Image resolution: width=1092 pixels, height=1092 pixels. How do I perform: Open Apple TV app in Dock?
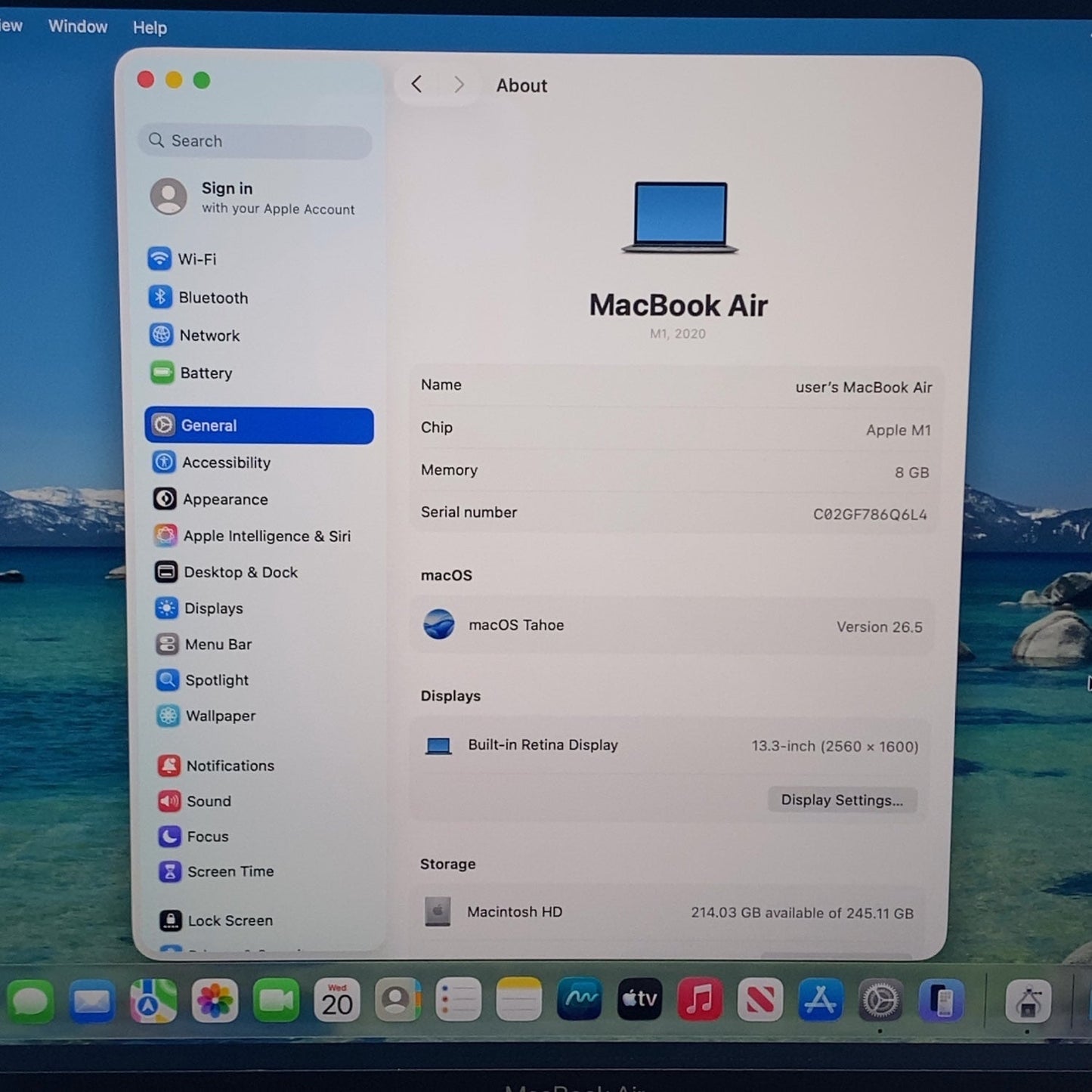click(639, 999)
